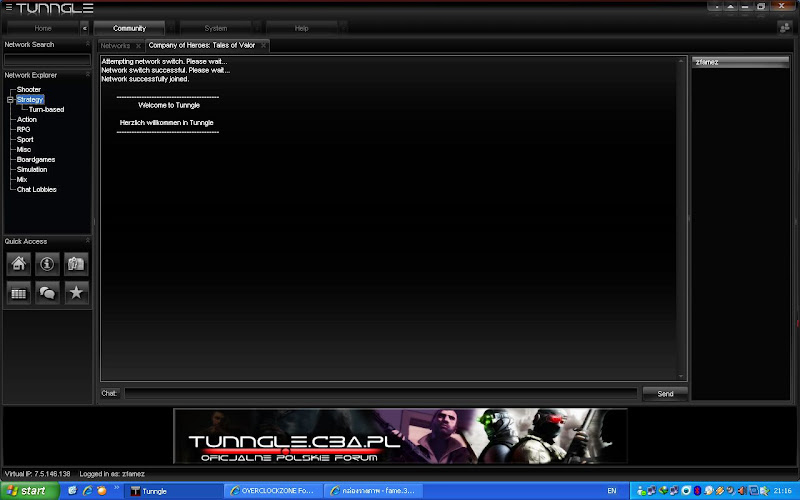The width and height of the screenshot is (800, 500).
Task: Click the Tunngle.cba.pl forum banner
Action: click(401, 436)
